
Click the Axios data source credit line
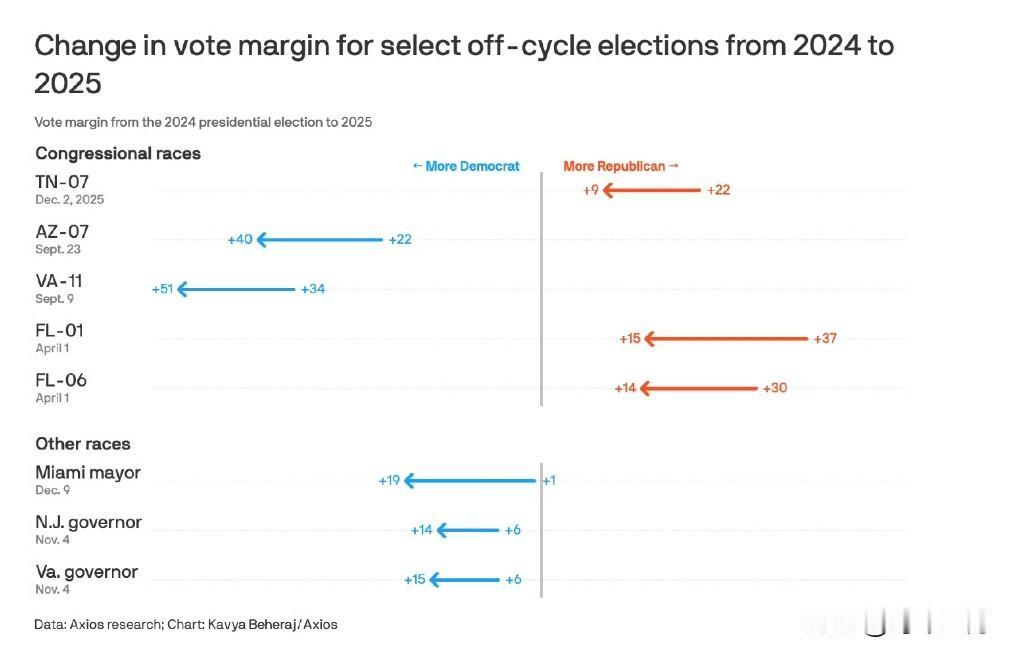[x=186, y=624]
